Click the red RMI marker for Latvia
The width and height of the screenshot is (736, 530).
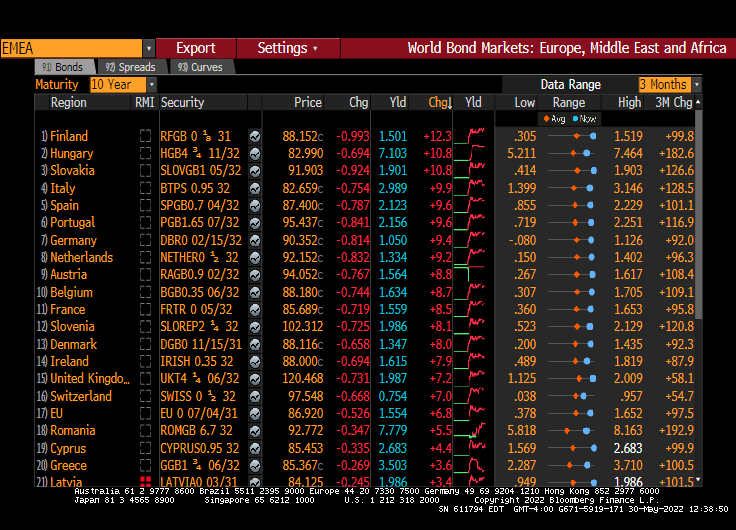pos(146,483)
